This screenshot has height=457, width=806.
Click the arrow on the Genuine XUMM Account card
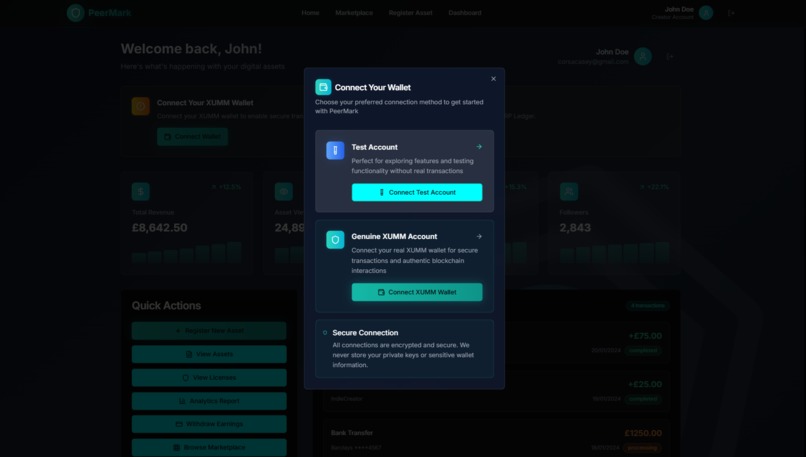point(479,236)
